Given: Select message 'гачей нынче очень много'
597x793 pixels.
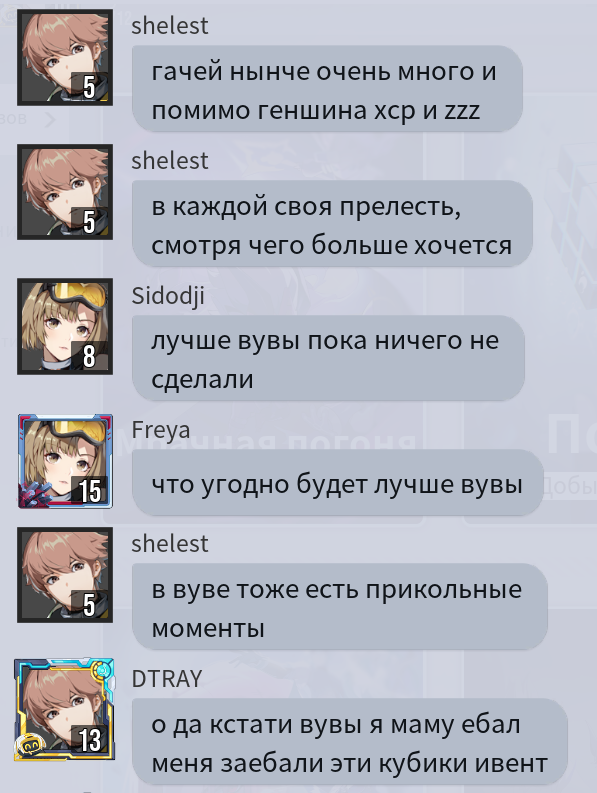Looking at the screenshot, I should click(327, 89).
